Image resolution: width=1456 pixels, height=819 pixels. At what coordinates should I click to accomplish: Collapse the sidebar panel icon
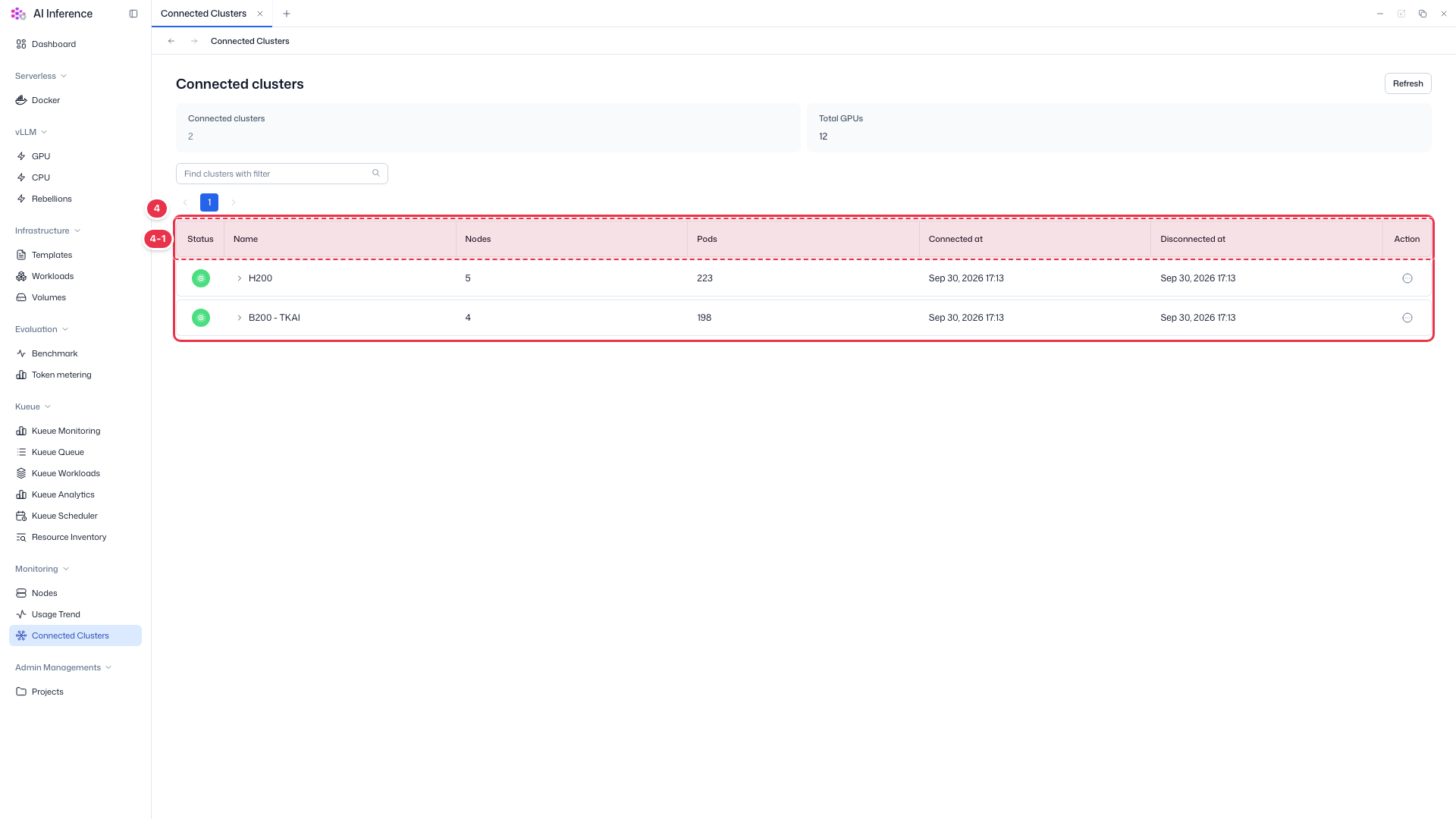(x=133, y=14)
